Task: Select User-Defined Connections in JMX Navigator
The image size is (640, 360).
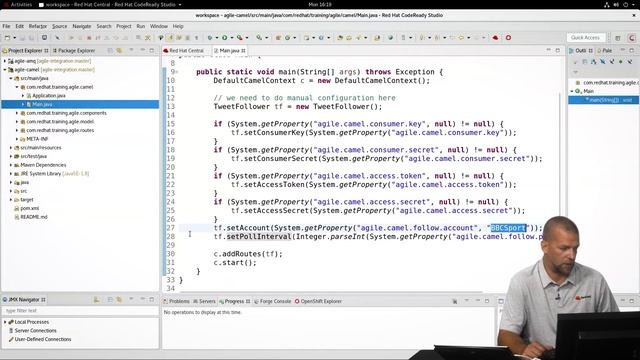Action: coord(42,339)
